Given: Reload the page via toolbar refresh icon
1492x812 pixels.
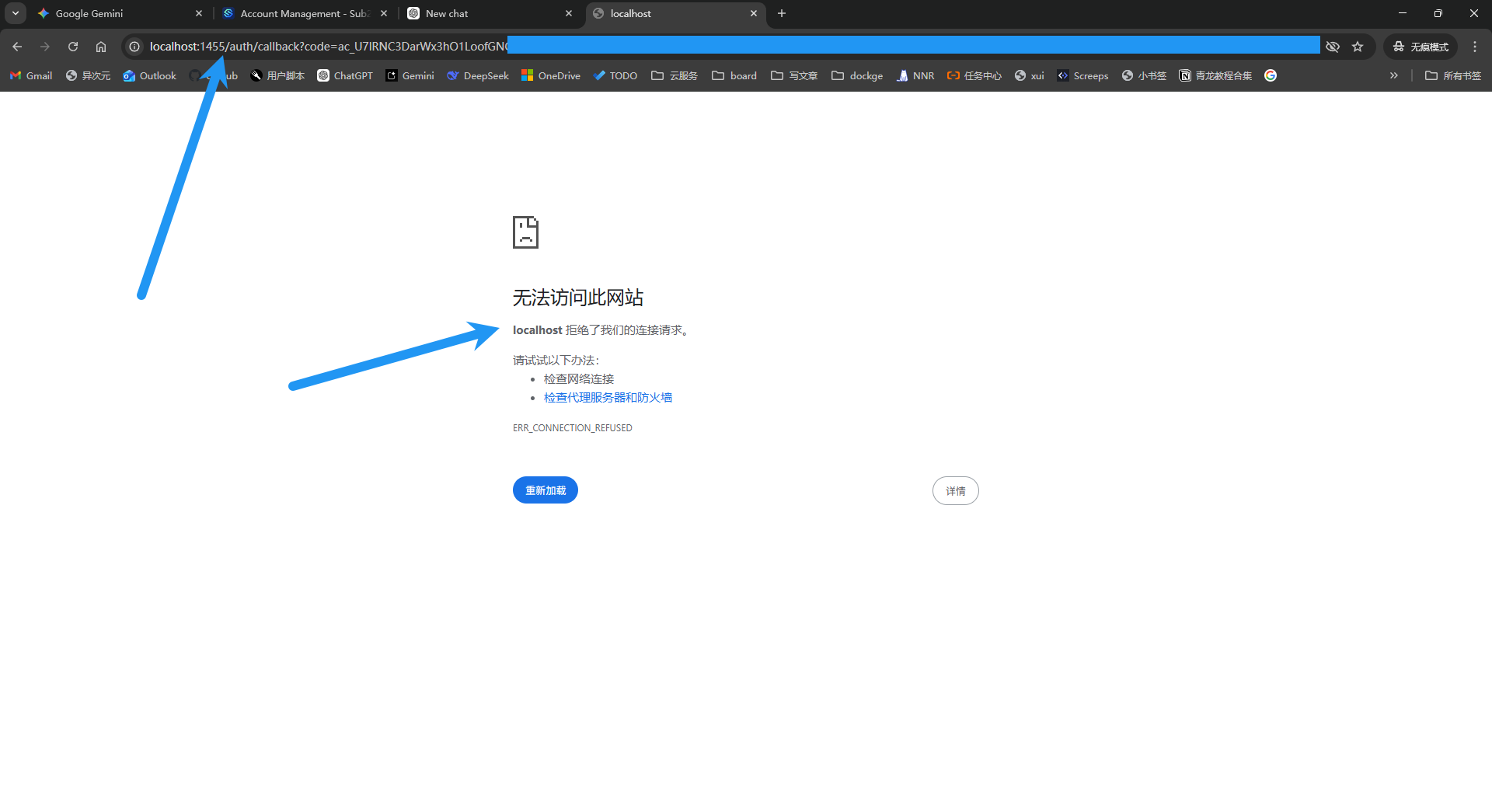Looking at the screenshot, I should (x=72, y=47).
